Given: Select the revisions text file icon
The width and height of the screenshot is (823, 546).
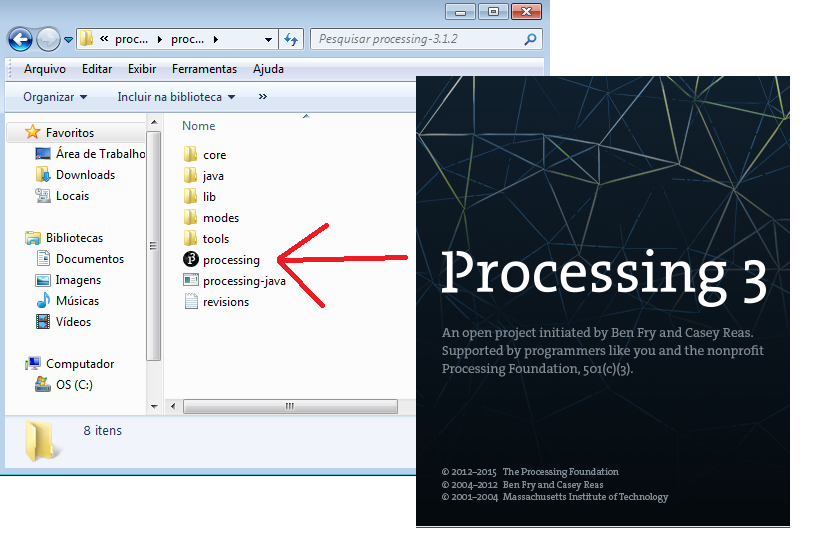Looking at the screenshot, I should click(191, 301).
